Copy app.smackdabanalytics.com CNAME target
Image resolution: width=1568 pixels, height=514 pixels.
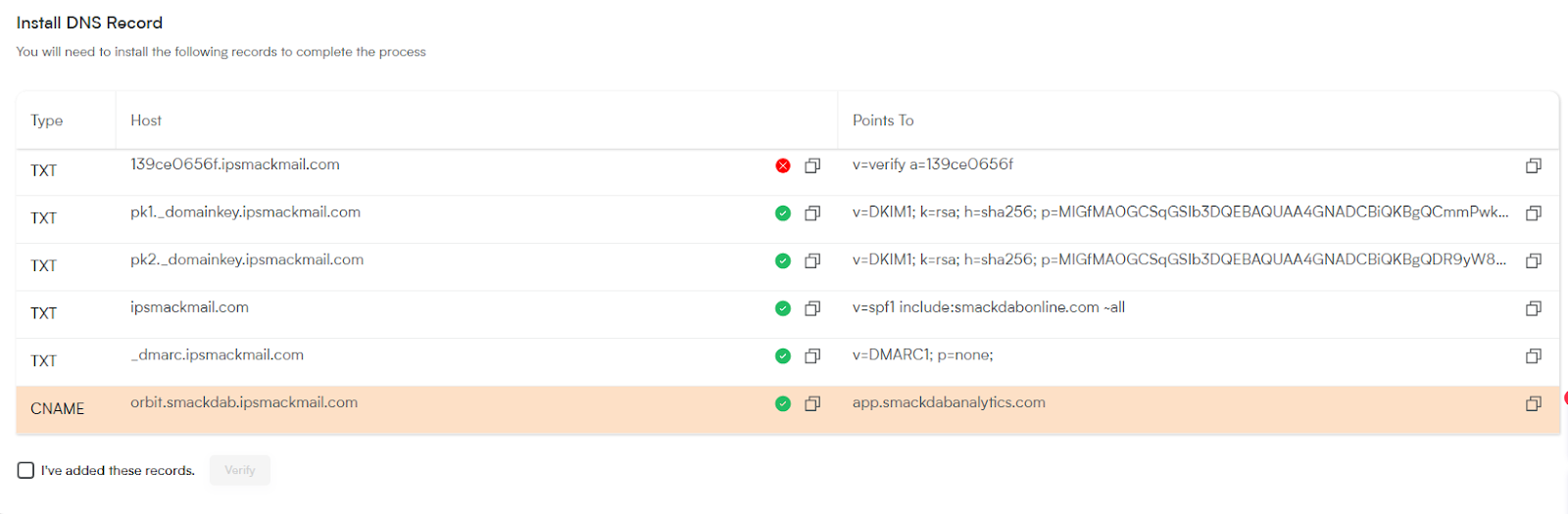pyautogui.click(x=1534, y=403)
